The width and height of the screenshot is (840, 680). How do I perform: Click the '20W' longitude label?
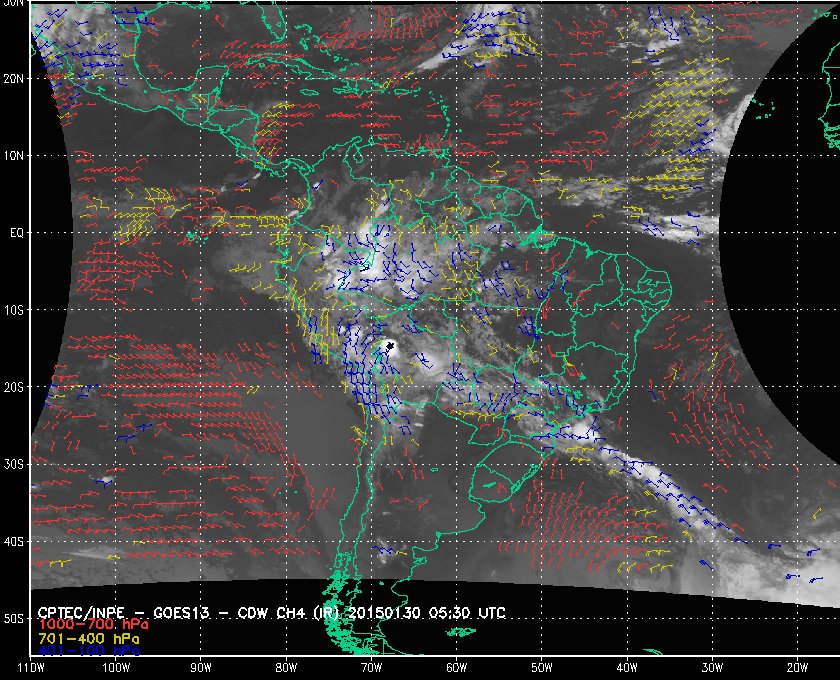click(797, 668)
